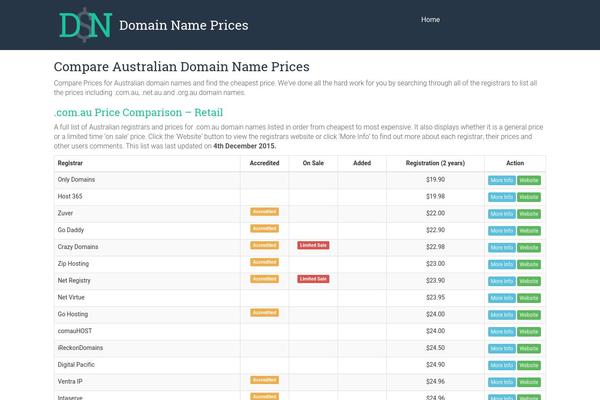Visit Website for Host 365

[x=529, y=197]
